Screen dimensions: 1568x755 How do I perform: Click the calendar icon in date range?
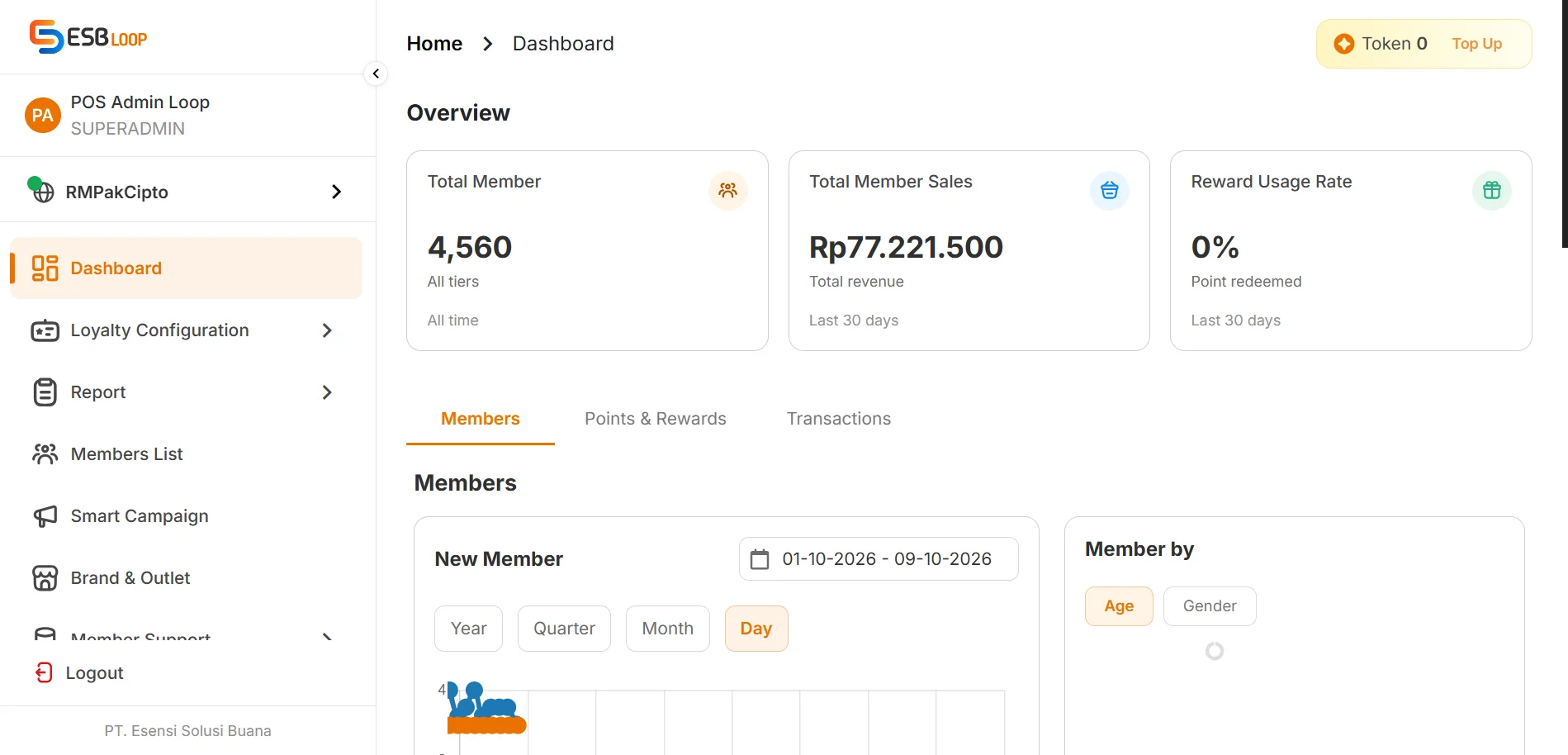(x=760, y=559)
